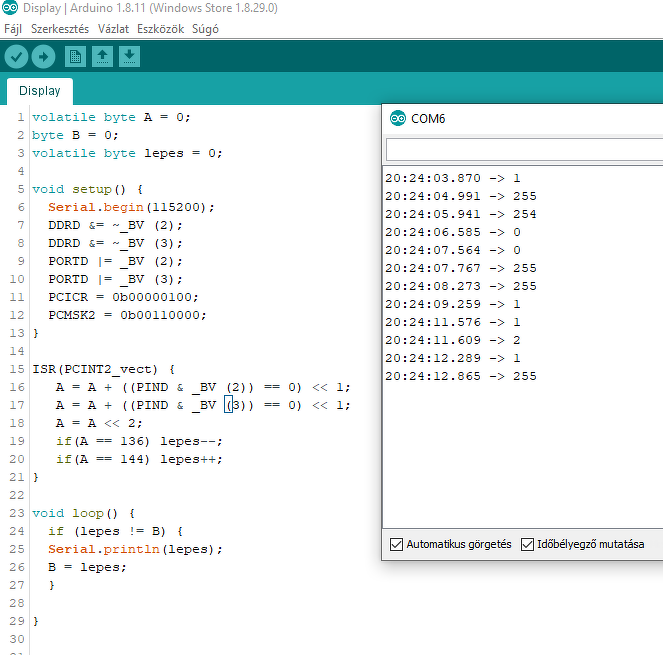Click serial output '20:24:12.865 -> 255'
This screenshot has height=655, width=663.
(461, 376)
